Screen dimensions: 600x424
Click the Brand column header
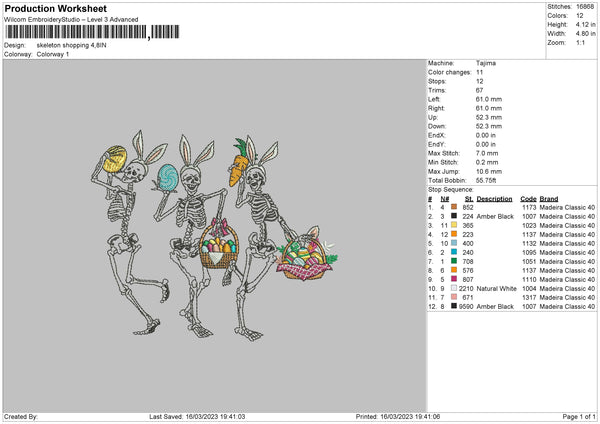549,198
